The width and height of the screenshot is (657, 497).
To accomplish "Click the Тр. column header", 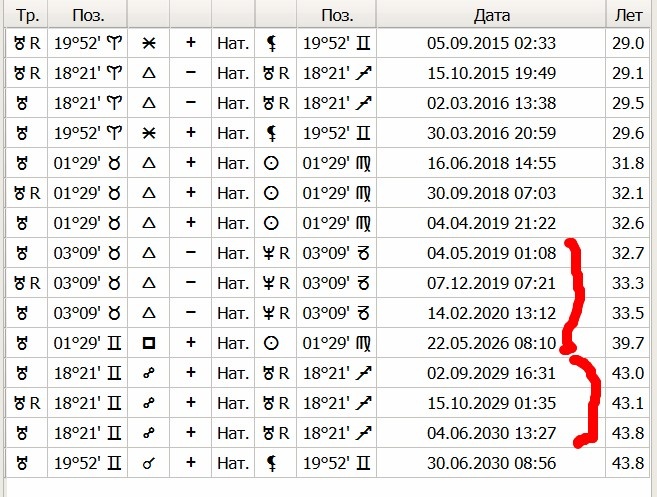I will [27, 16].
